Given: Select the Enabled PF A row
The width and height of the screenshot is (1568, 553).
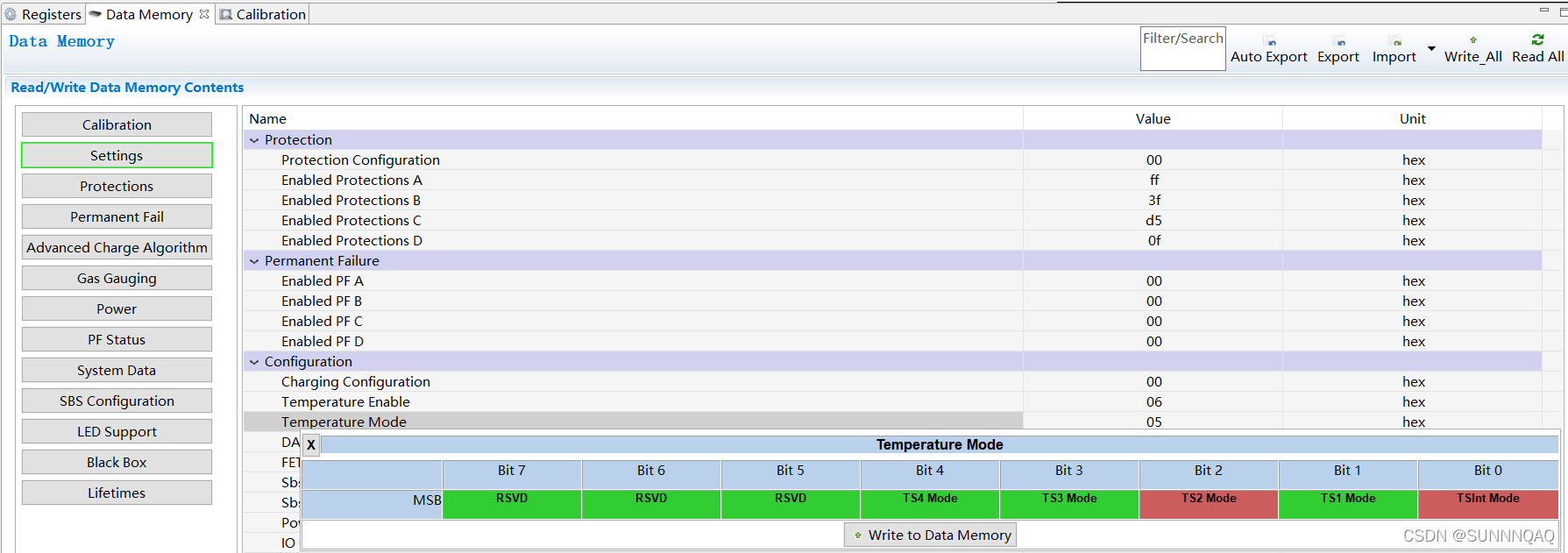Looking at the screenshot, I should click(x=892, y=281).
